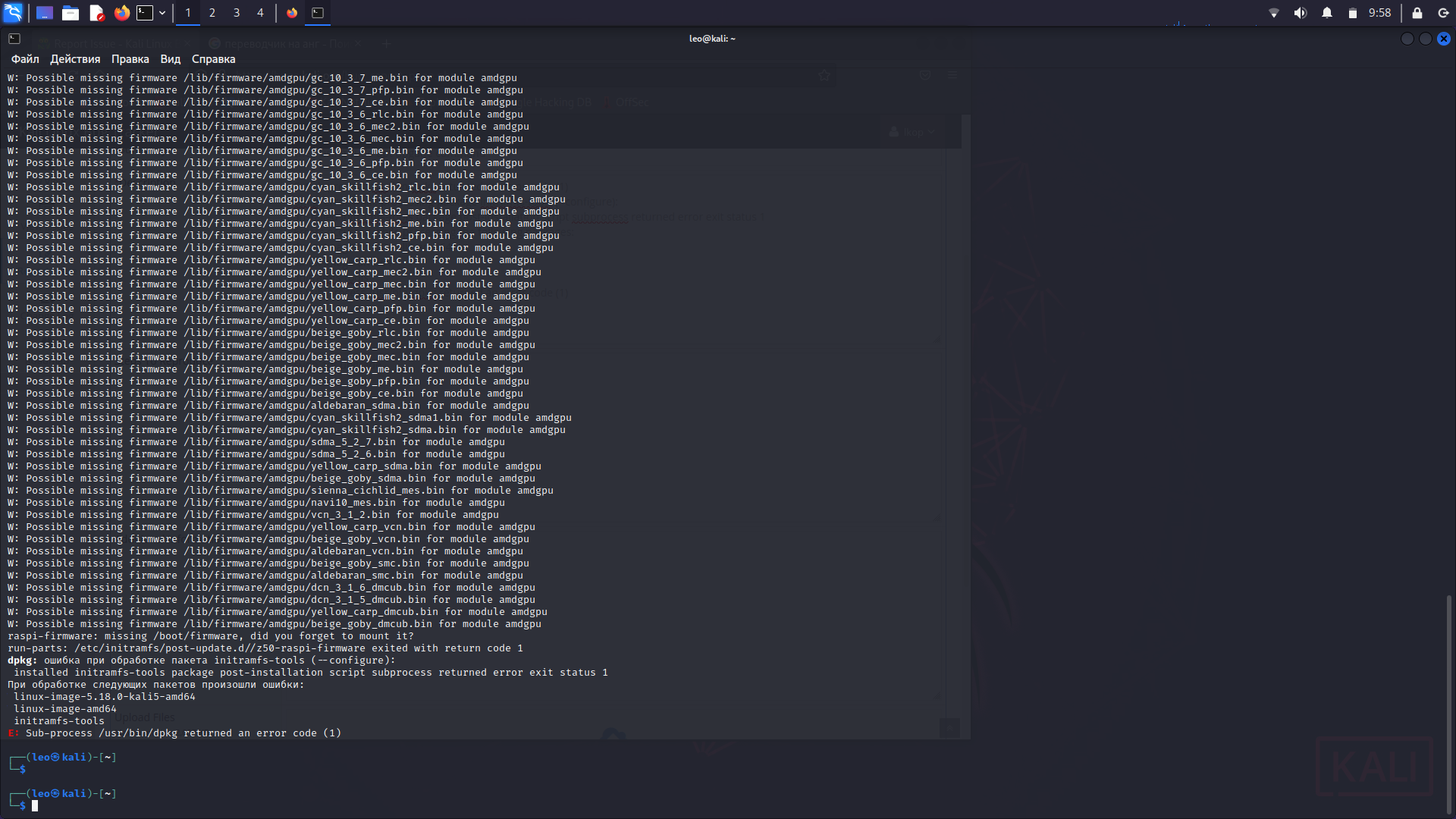This screenshot has width=1456, height=819.
Task: Open the terminal emulator launcher
Action: coord(145,13)
